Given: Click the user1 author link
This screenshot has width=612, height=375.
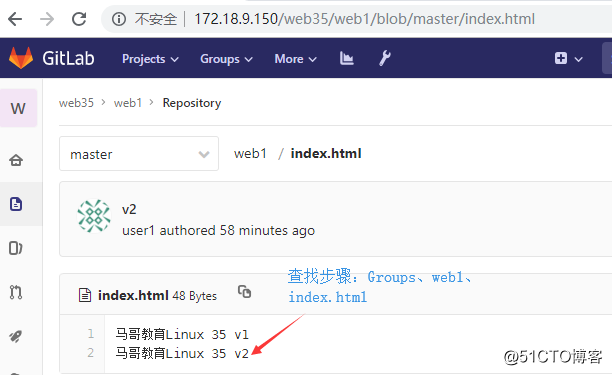Looking at the screenshot, I should [x=139, y=231].
